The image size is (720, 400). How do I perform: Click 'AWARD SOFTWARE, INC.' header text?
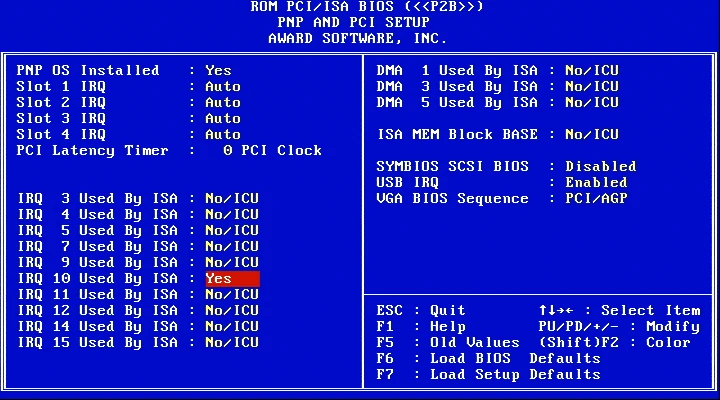(x=357, y=38)
